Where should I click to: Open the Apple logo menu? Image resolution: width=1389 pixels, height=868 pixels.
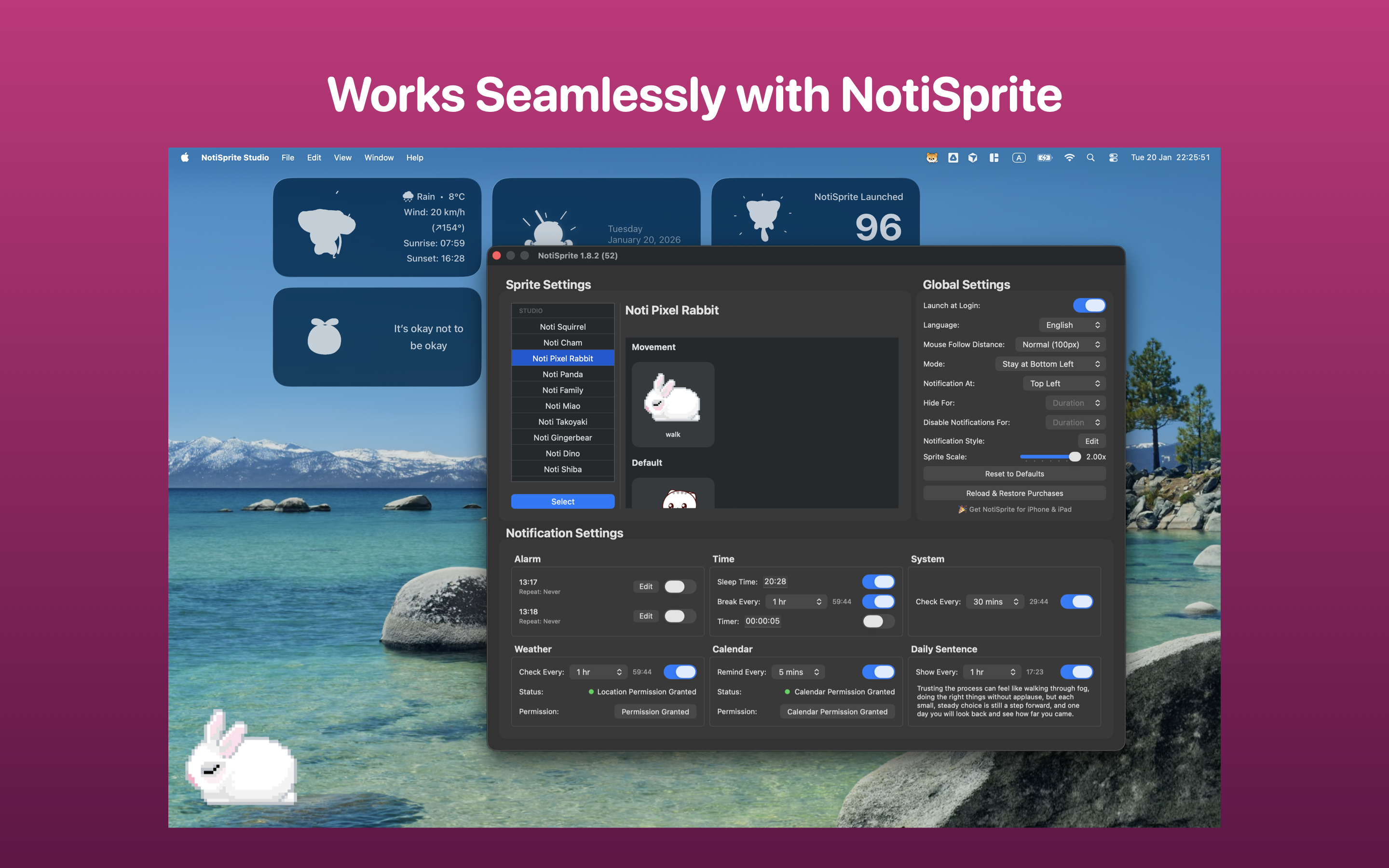(185, 157)
